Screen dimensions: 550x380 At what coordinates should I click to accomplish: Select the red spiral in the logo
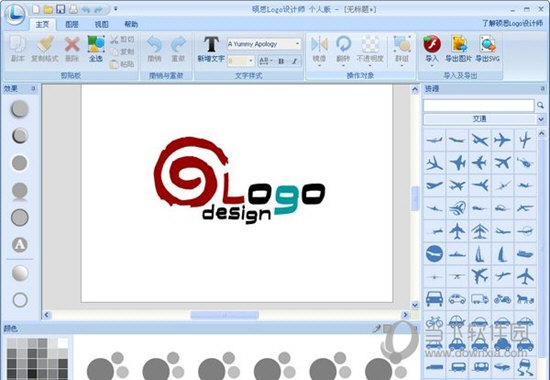(191, 171)
